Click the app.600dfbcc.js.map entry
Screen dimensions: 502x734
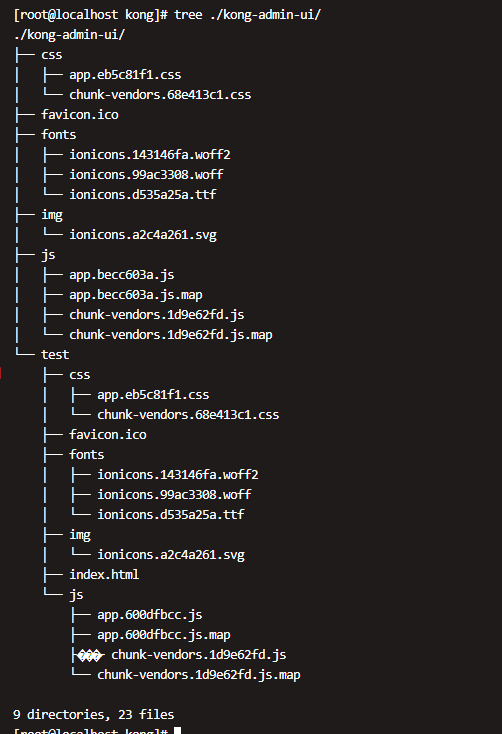[164, 635]
